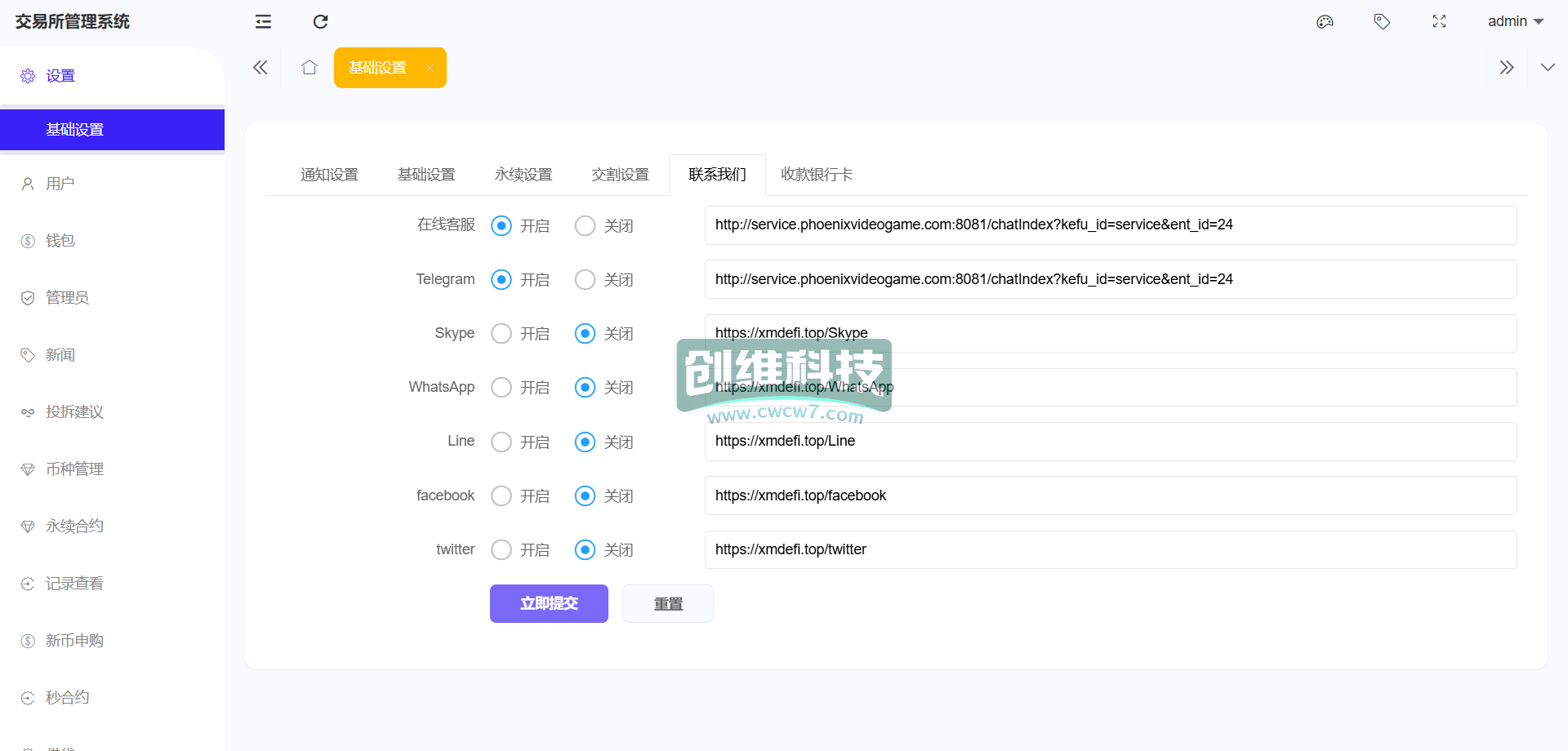Viewport: 1568px width, 751px height.
Task: Click the tag icon in header
Action: click(1382, 22)
